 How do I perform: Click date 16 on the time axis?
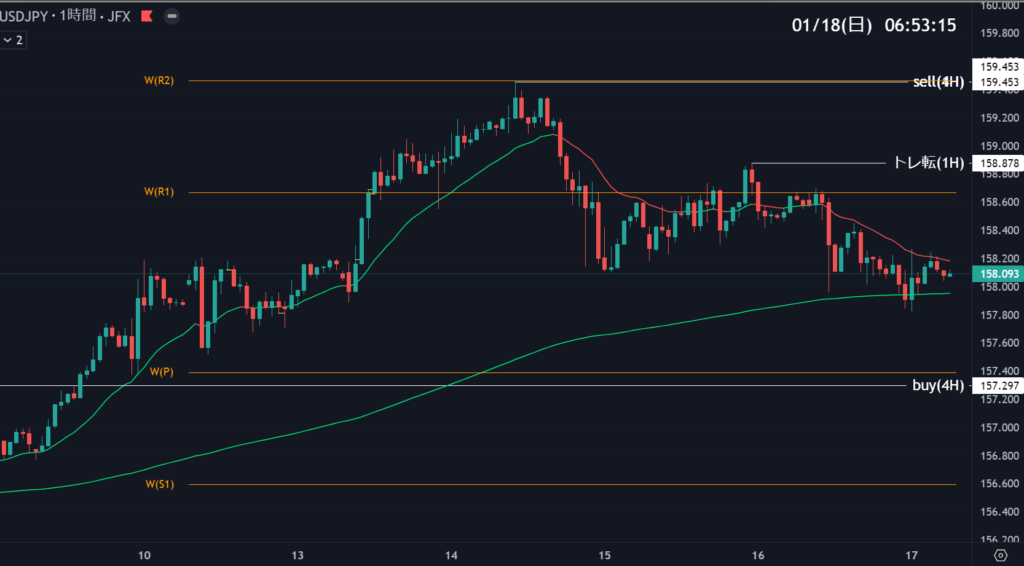(x=758, y=555)
